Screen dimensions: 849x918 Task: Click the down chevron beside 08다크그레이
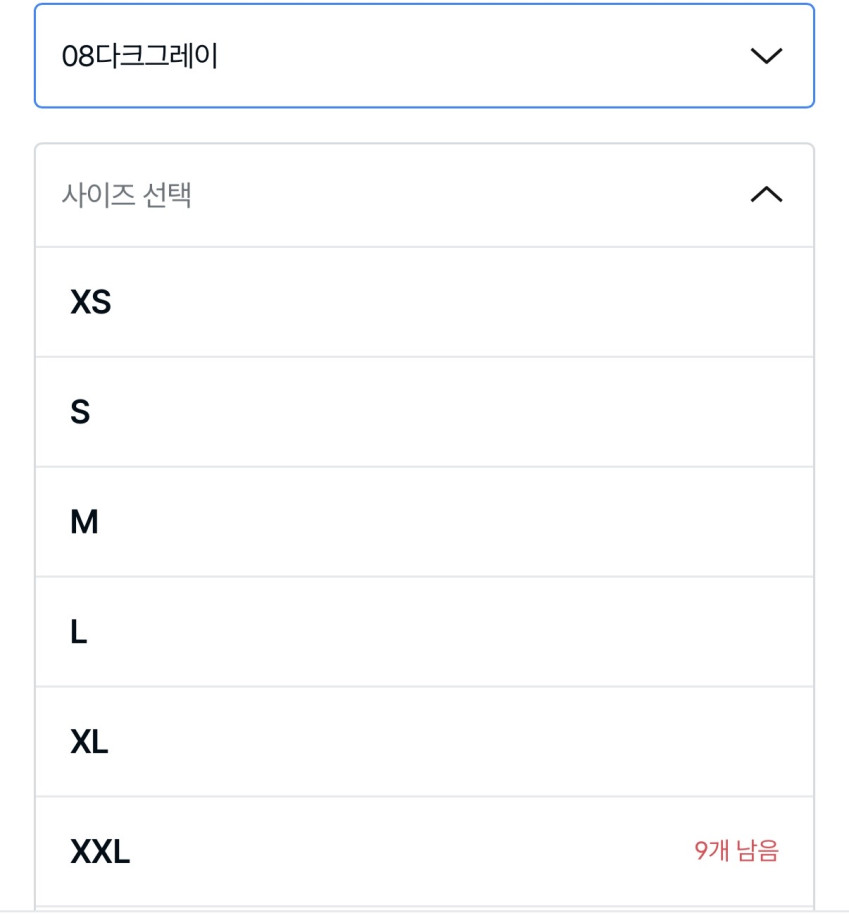(766, 56)
